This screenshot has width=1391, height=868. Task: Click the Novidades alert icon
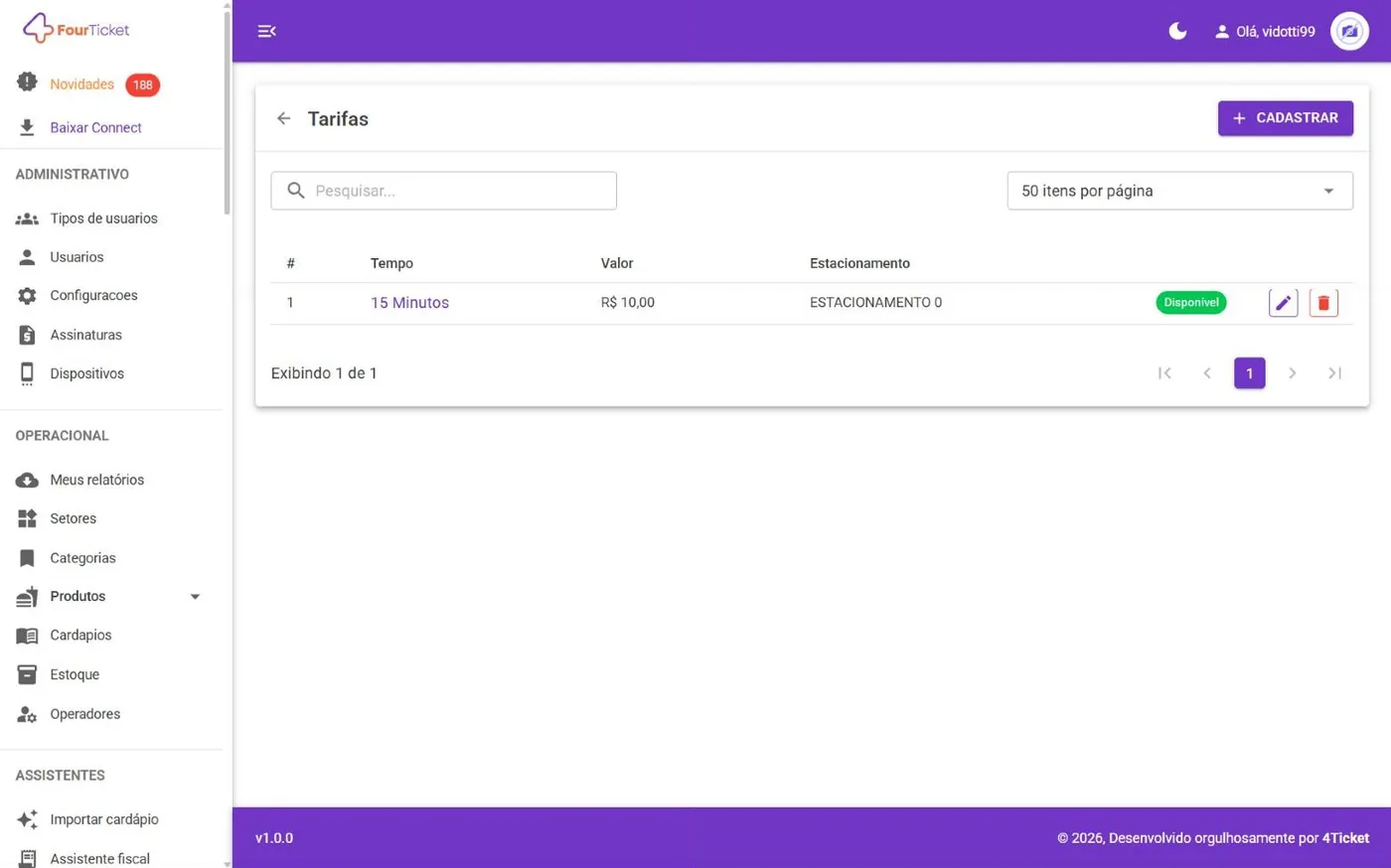coord(27,82)
